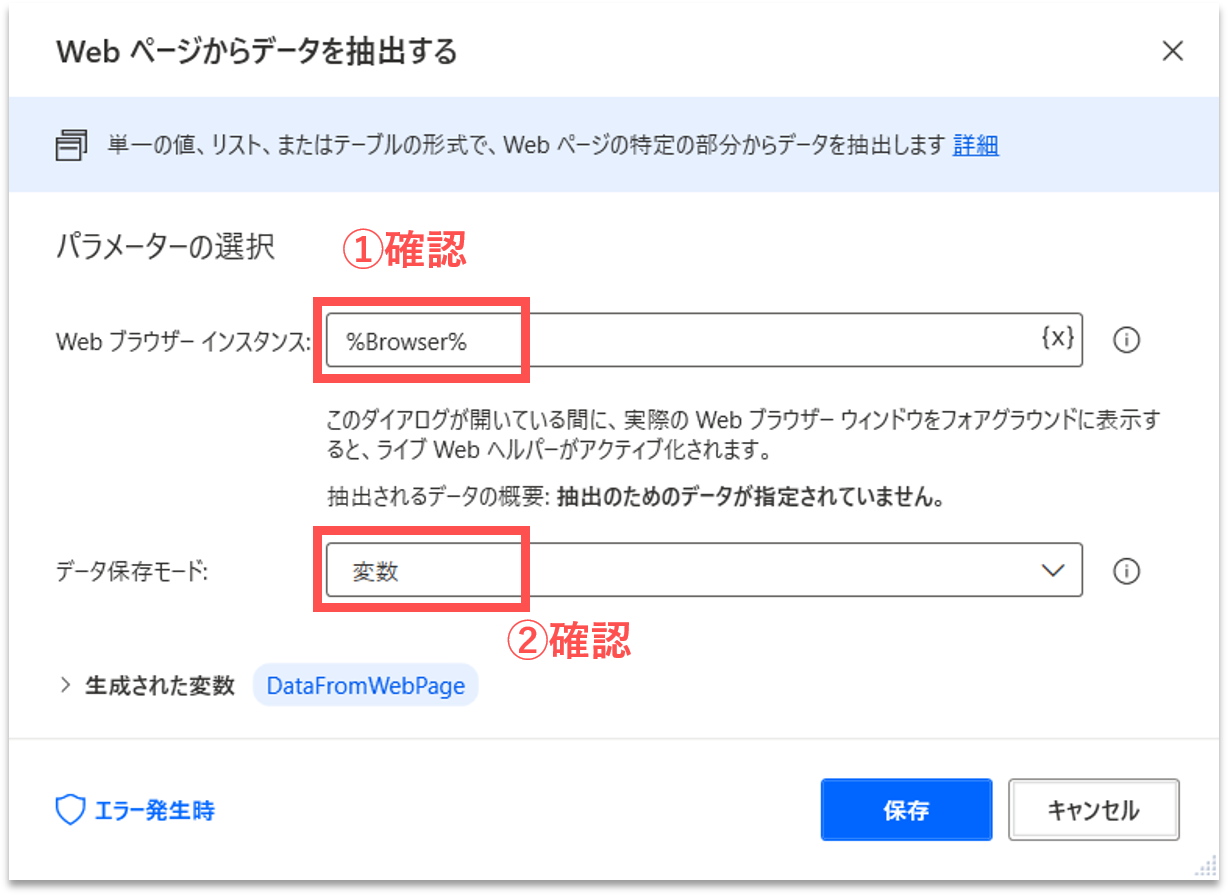The width and height of the screenshot is (1228, 895).
Task: Click the dialog title Web ページからデータを抽出する
Action: point(257,52)
